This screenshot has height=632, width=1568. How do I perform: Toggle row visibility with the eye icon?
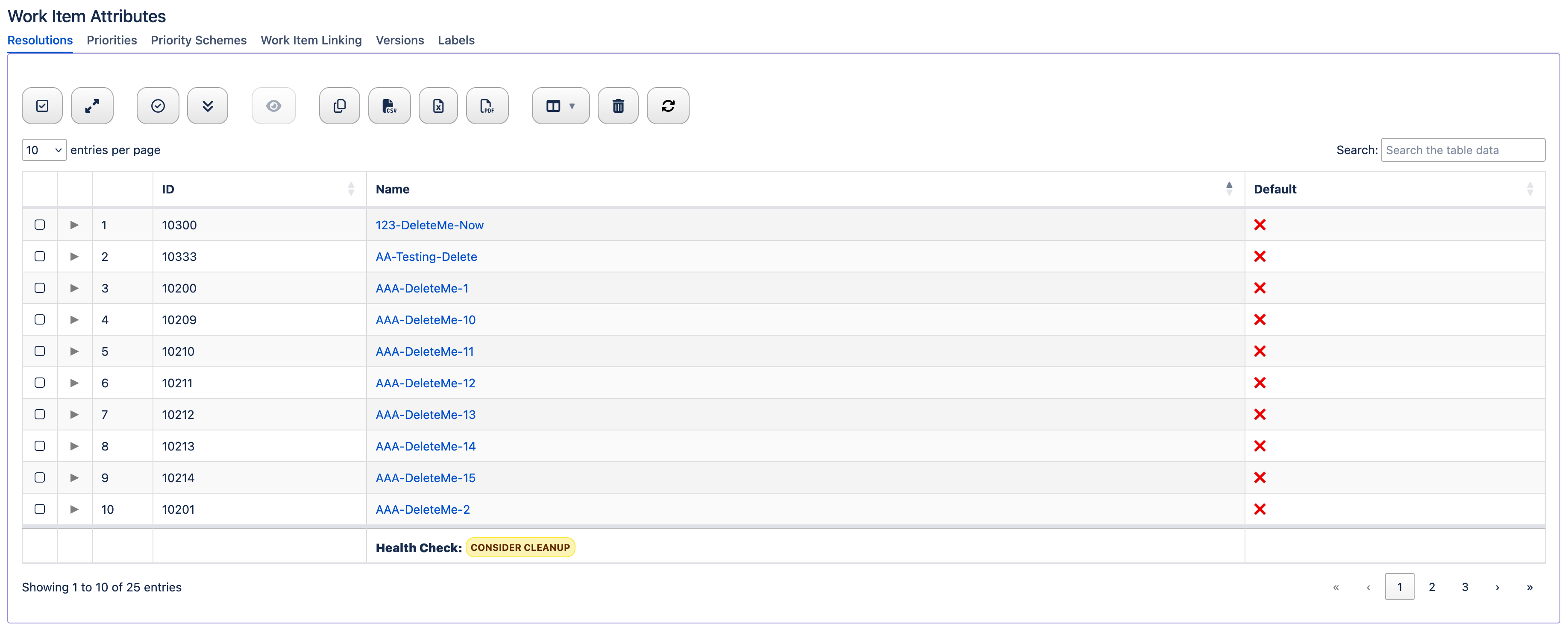point(273,105)
